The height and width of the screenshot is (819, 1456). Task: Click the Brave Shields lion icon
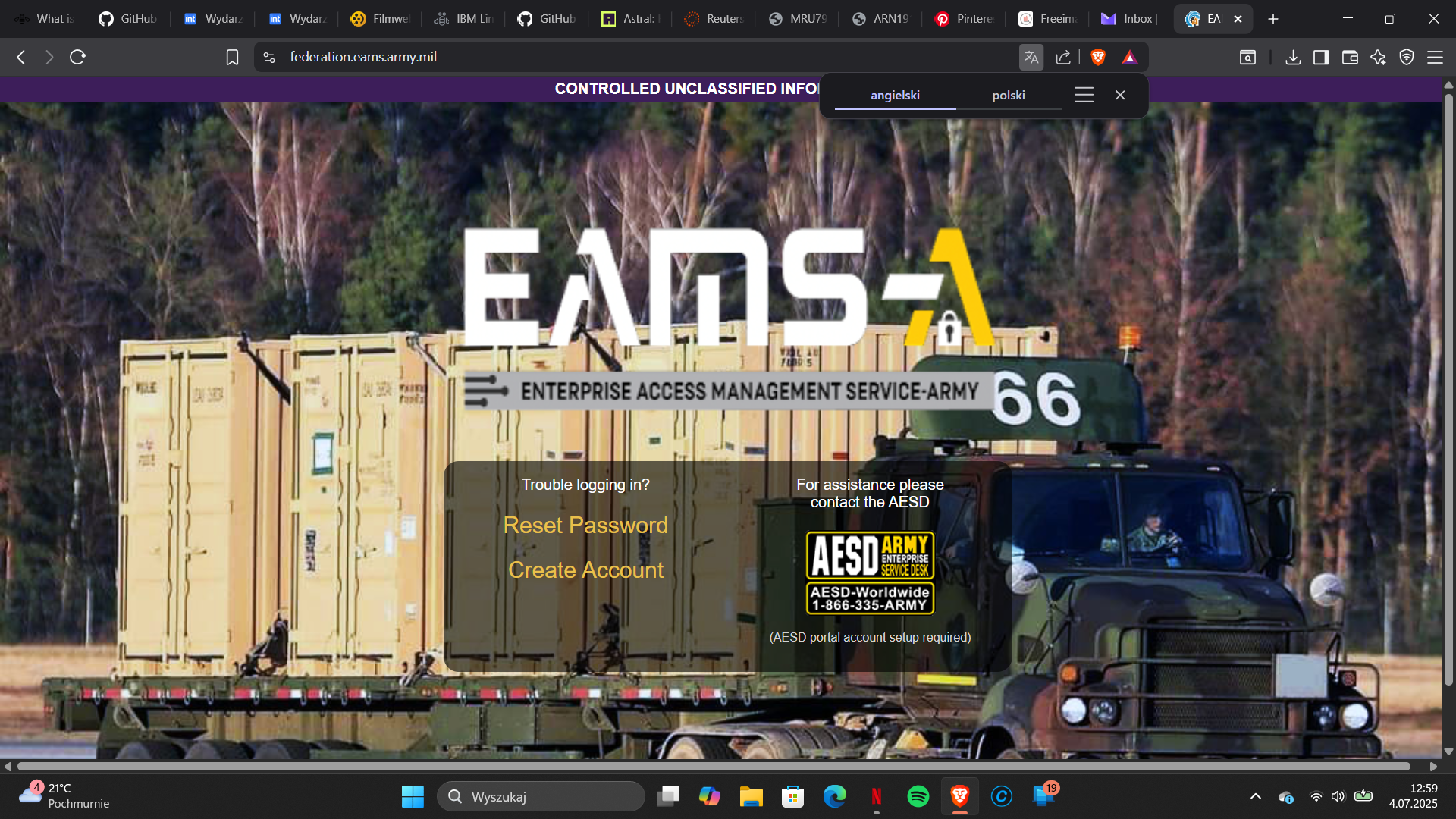1097,57
